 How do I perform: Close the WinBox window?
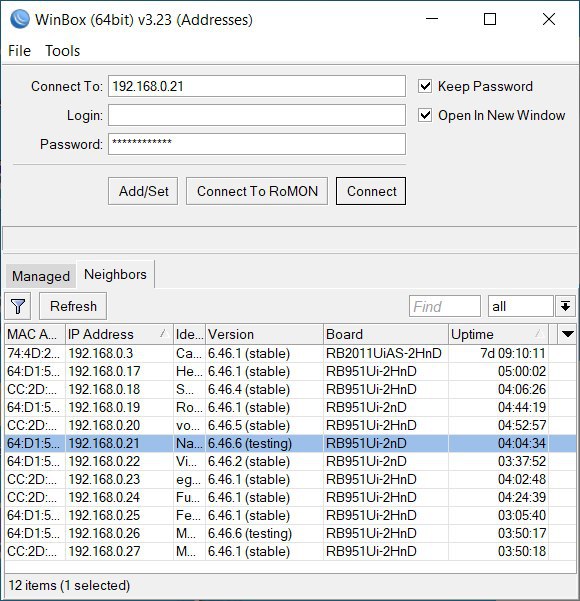click(549, 19)
